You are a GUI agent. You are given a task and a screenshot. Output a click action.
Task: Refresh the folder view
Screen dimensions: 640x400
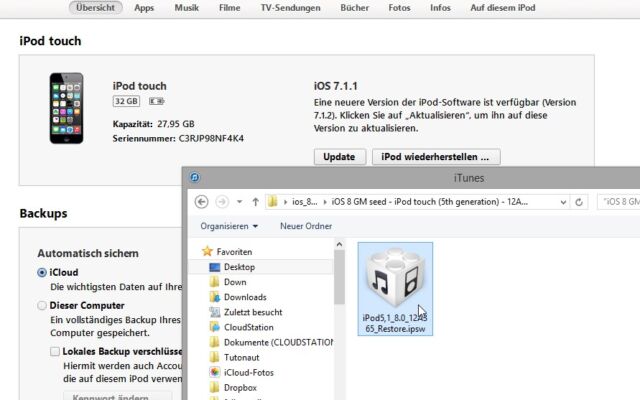click(579, 202)
